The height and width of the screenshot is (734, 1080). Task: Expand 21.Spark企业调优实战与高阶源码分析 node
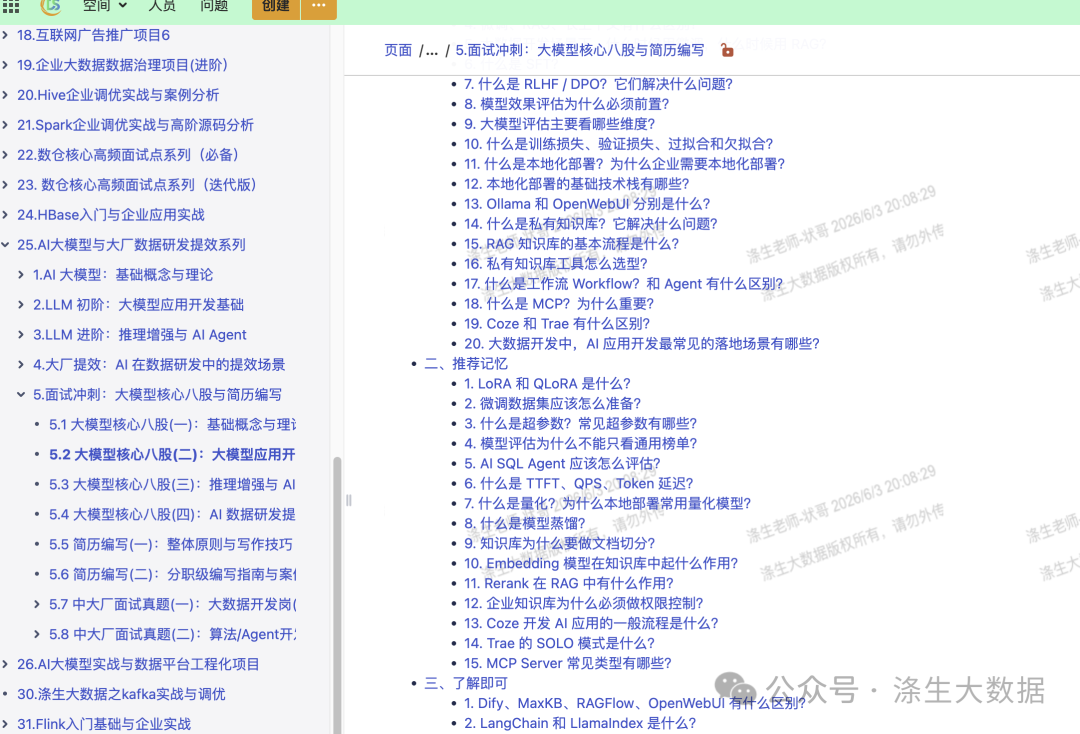[6, 125]
